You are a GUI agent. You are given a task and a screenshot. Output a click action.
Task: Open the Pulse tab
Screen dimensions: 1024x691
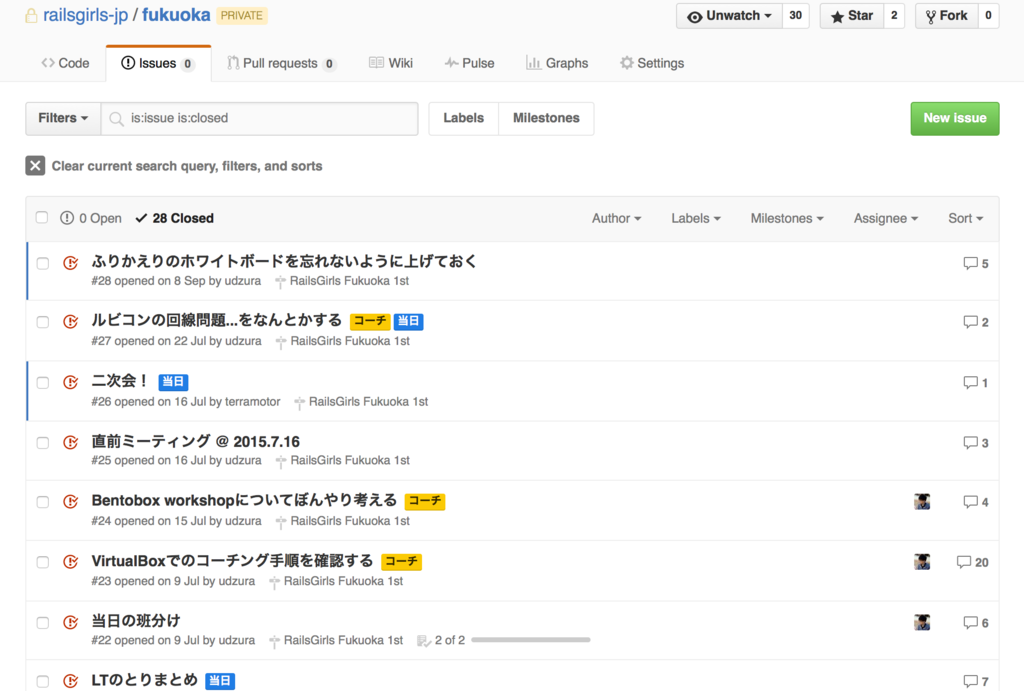click(x=470, y=63)
